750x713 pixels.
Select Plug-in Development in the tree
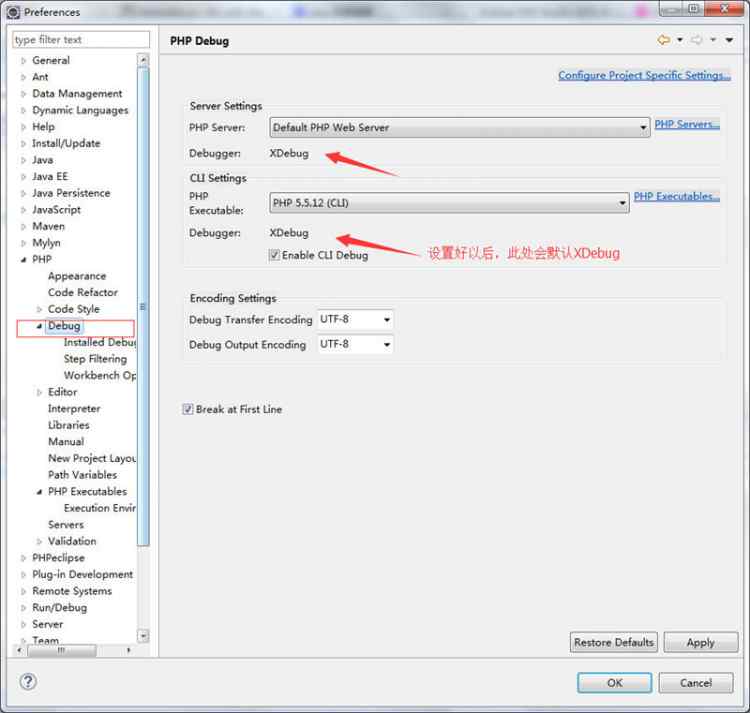pos(83,575)
